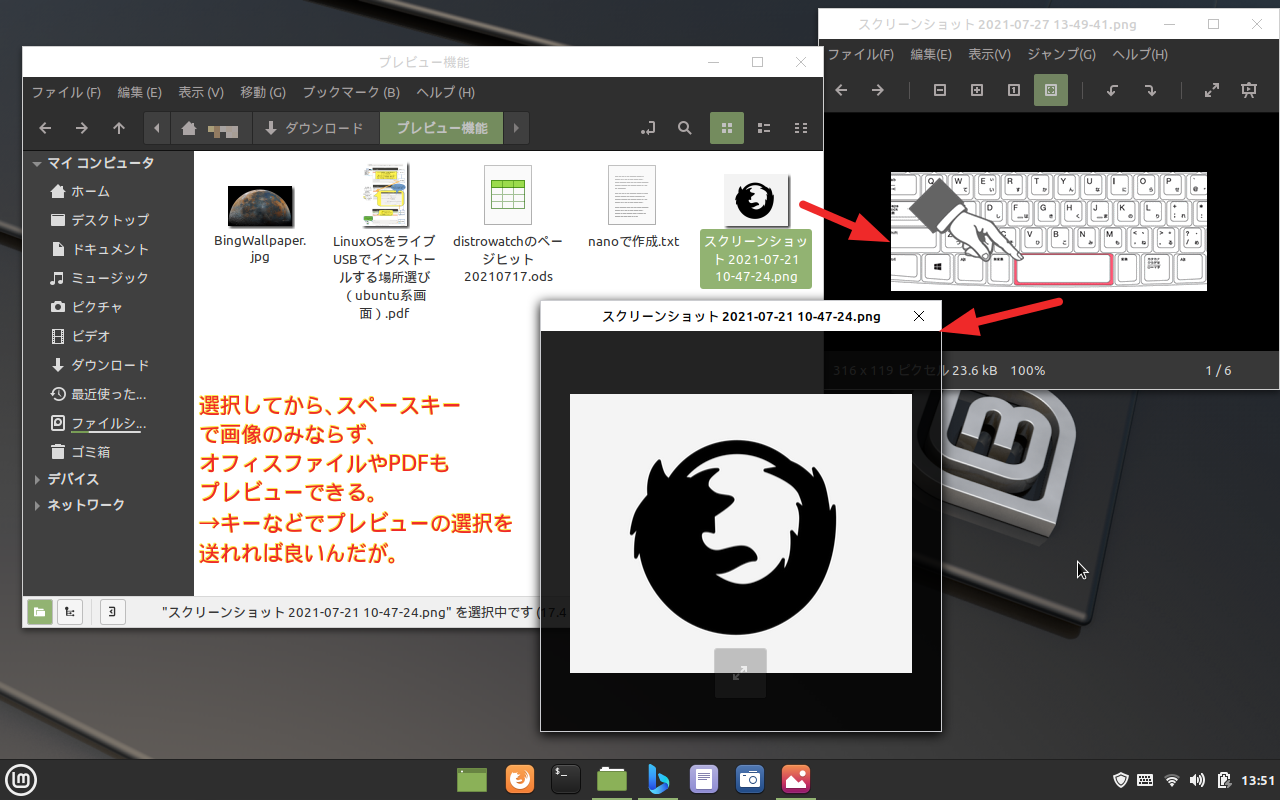The width and height of the screenshot is (1280, 800).
Task: Toggle fit-to-window in image viewer
Action: [1051, 90]
